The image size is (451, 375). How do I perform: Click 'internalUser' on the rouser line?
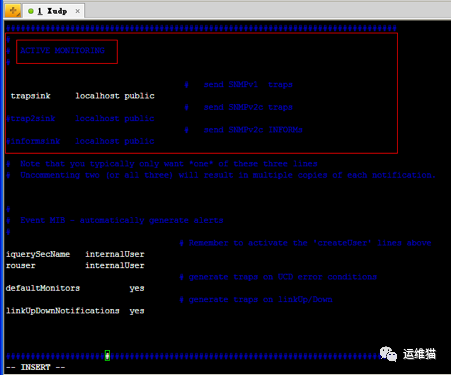coord(115,266)
